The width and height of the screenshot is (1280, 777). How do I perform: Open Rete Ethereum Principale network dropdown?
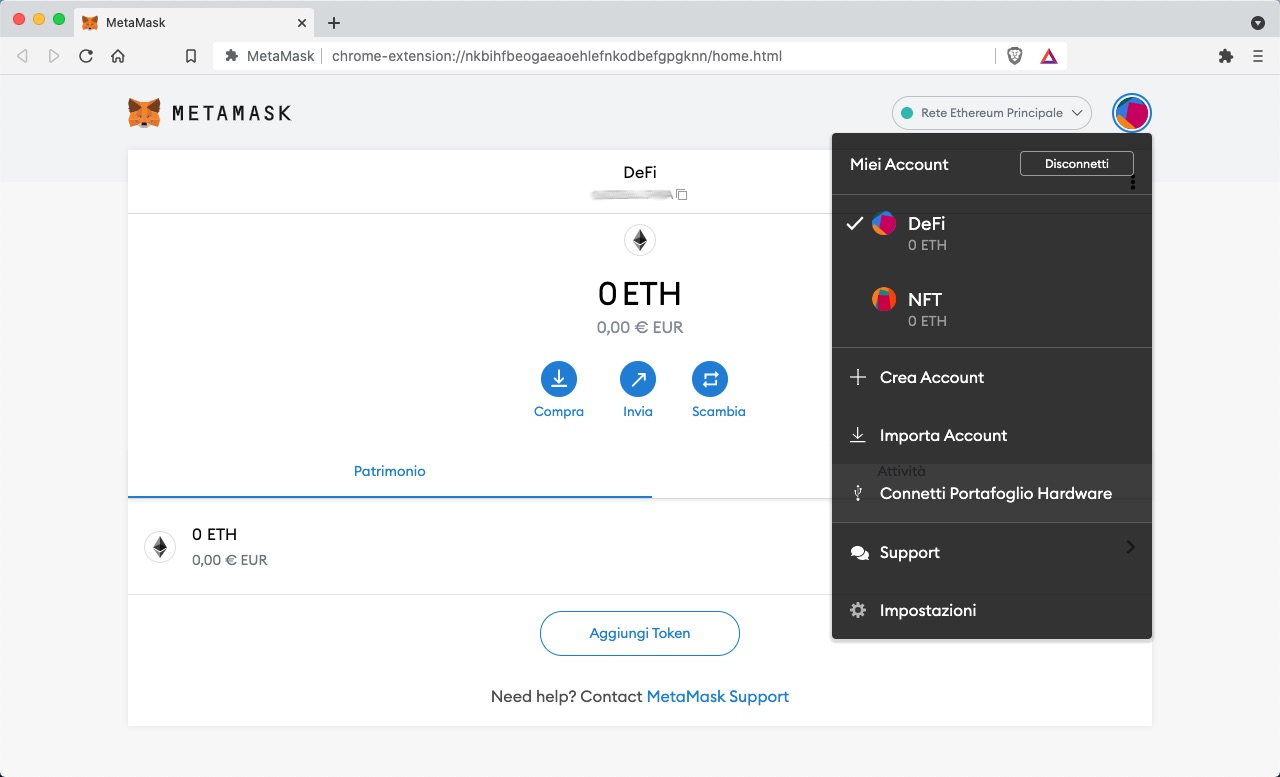pyautogui.click(x=991, y=113)
